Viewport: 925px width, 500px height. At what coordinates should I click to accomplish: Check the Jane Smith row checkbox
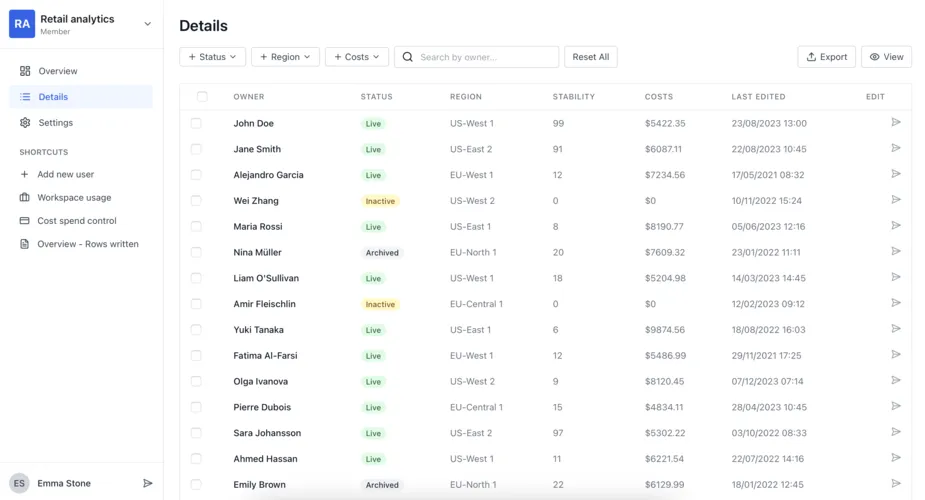tap(196, 149)
